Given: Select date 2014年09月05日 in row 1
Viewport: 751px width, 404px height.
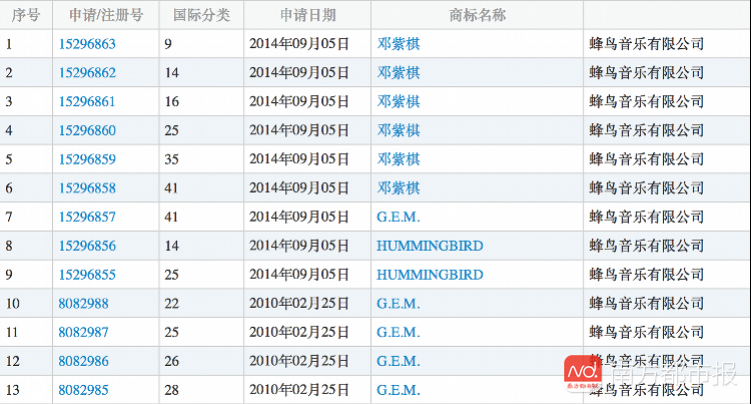Looking at the screenshot, I should (299, 44).
